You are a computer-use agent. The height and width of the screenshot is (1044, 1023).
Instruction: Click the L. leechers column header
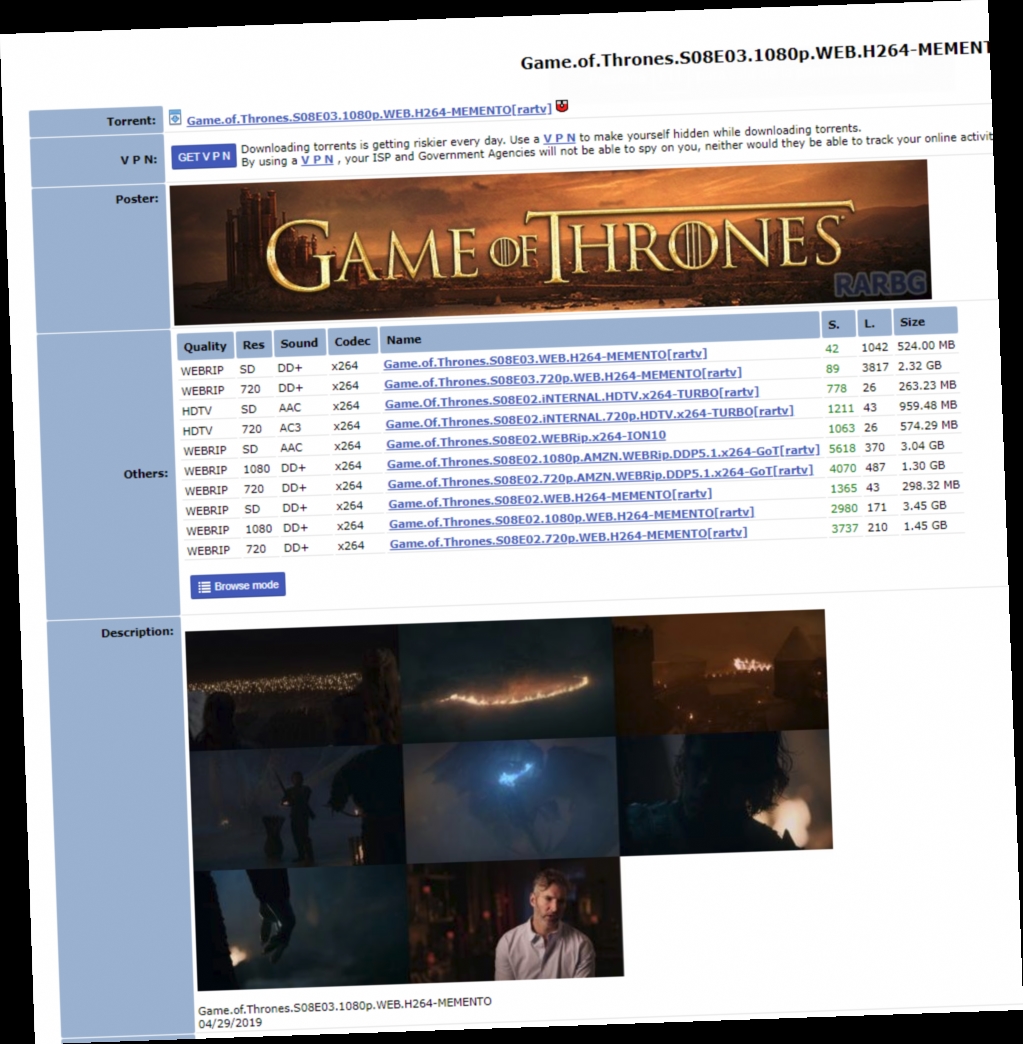pyautogui.click(x=872, y=323)
